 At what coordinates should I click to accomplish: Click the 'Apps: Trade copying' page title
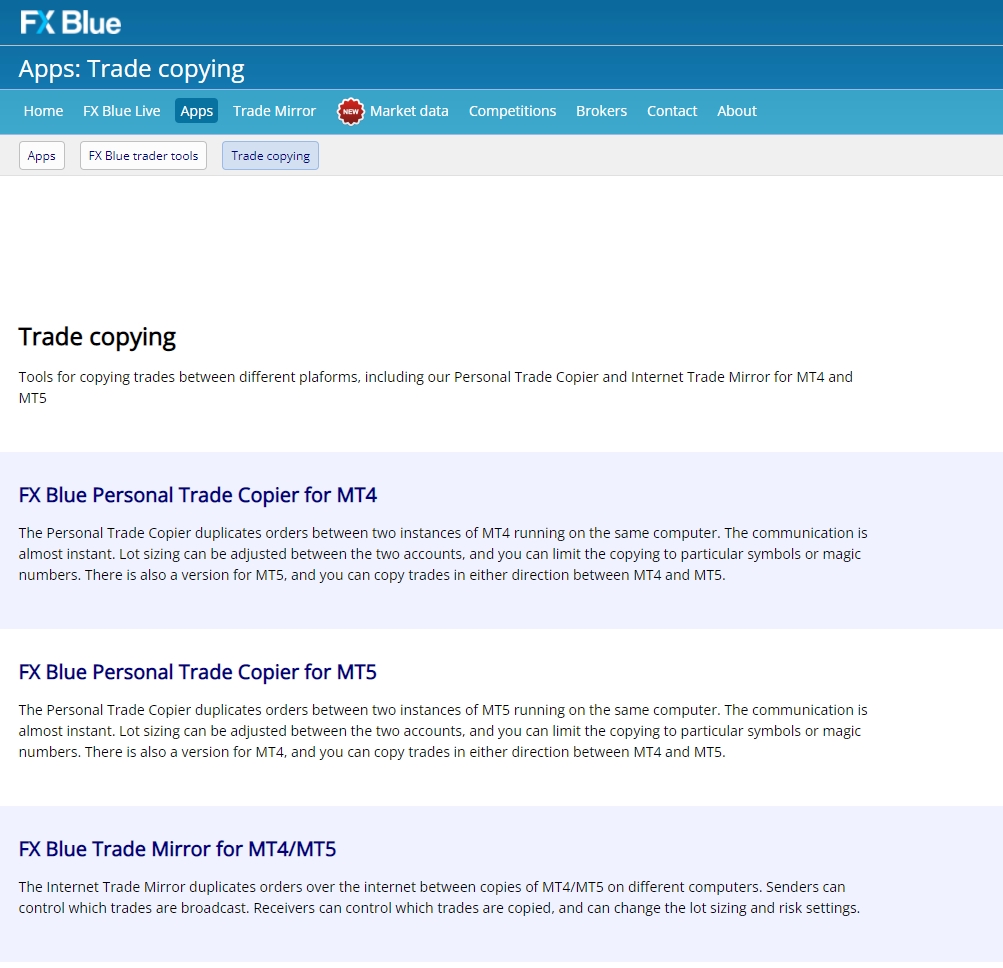click(x=132, y=68)
